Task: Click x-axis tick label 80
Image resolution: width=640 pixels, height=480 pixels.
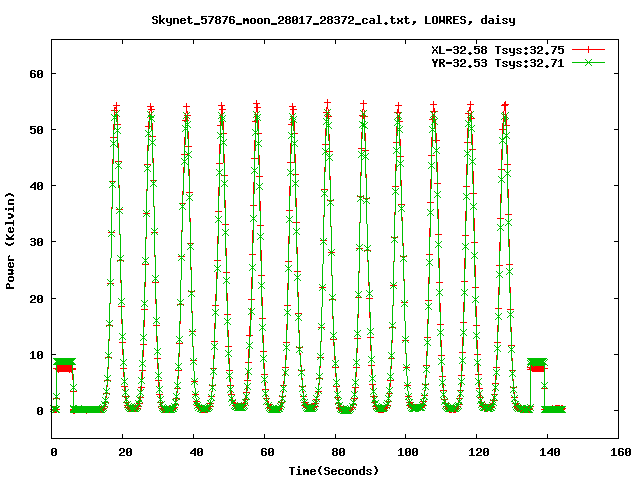Action: pos(338,452)
